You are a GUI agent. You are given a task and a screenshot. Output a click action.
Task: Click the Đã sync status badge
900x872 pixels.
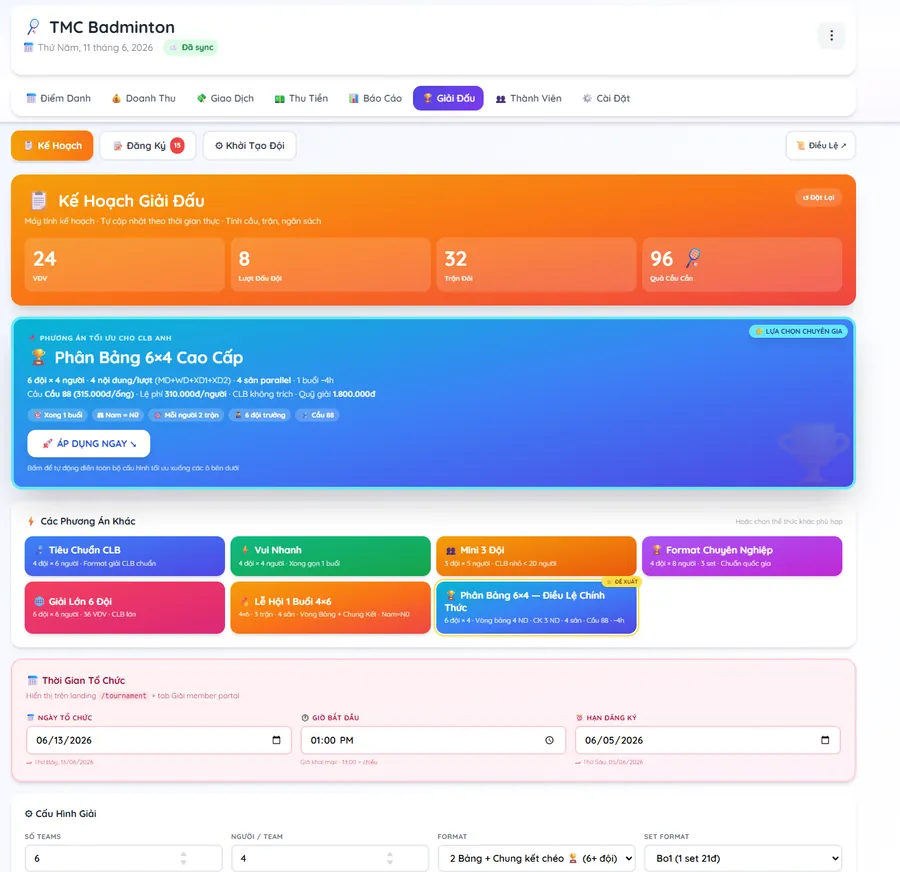click(191, 47)
